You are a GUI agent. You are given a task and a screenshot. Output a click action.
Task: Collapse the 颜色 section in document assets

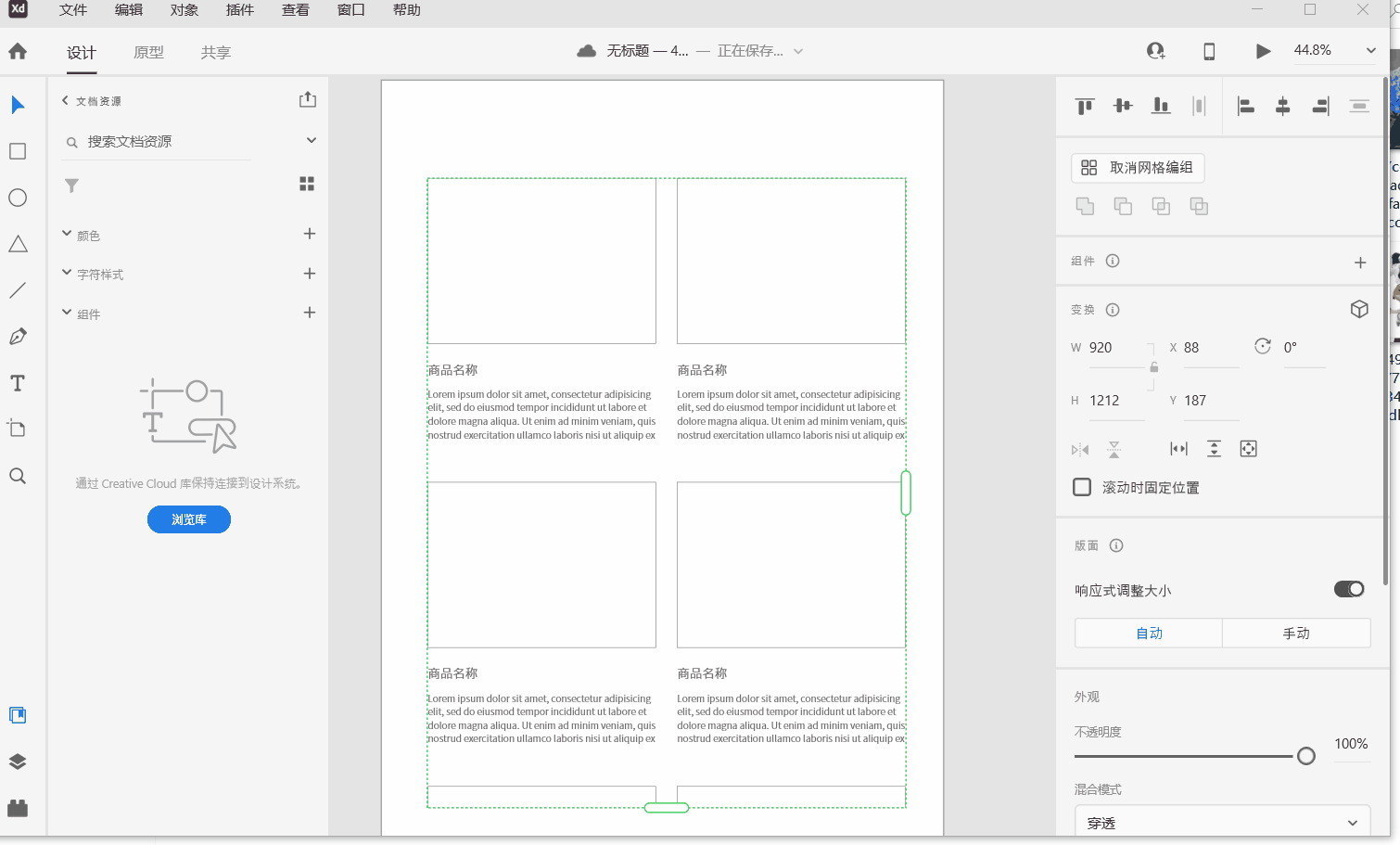coord(66,234)
